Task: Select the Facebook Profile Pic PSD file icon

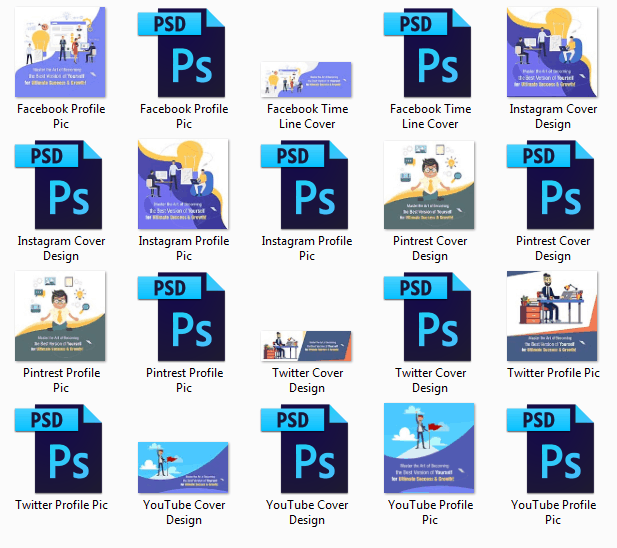Action: coord(184,52)
